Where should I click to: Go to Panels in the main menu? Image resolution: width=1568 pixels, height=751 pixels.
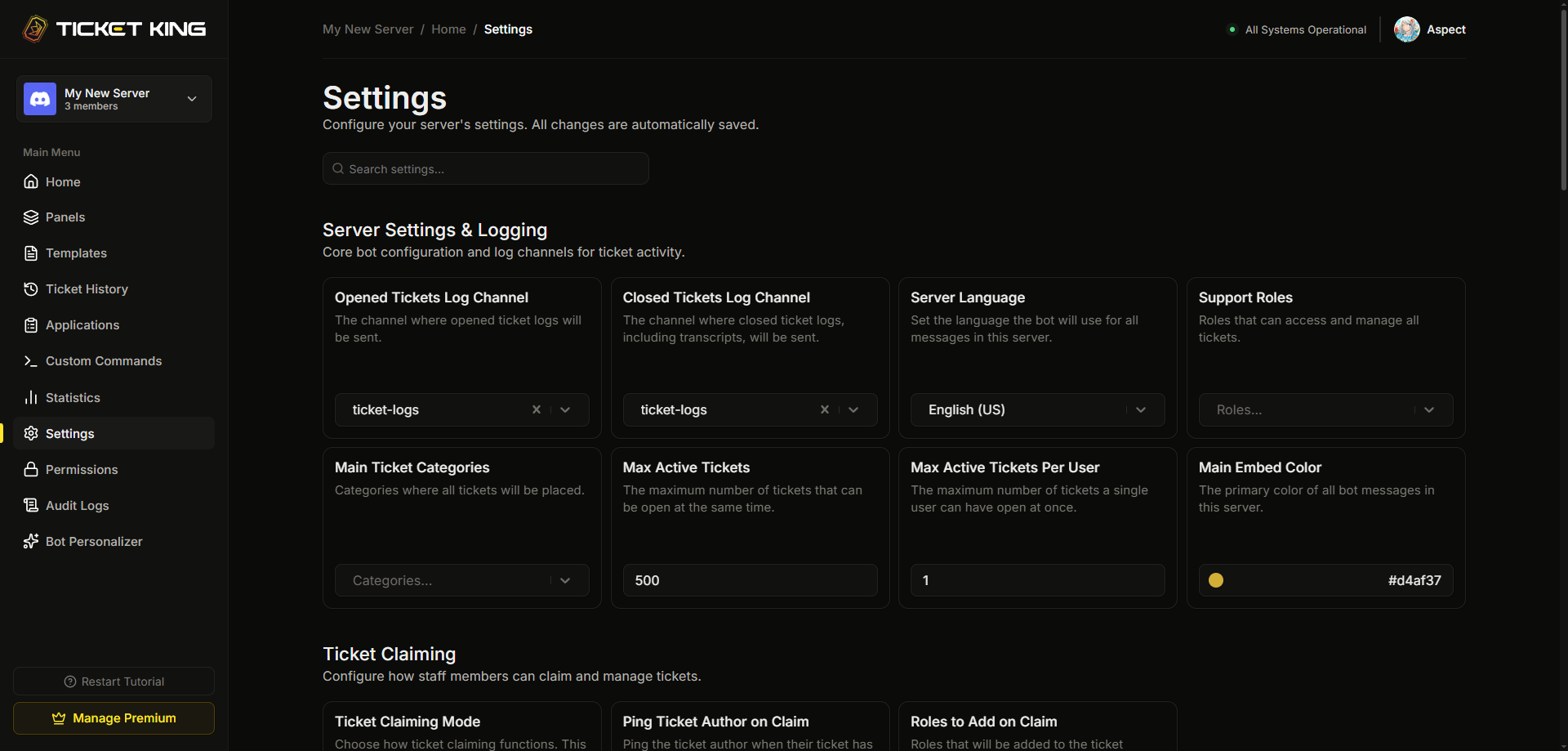pos(114,217)
